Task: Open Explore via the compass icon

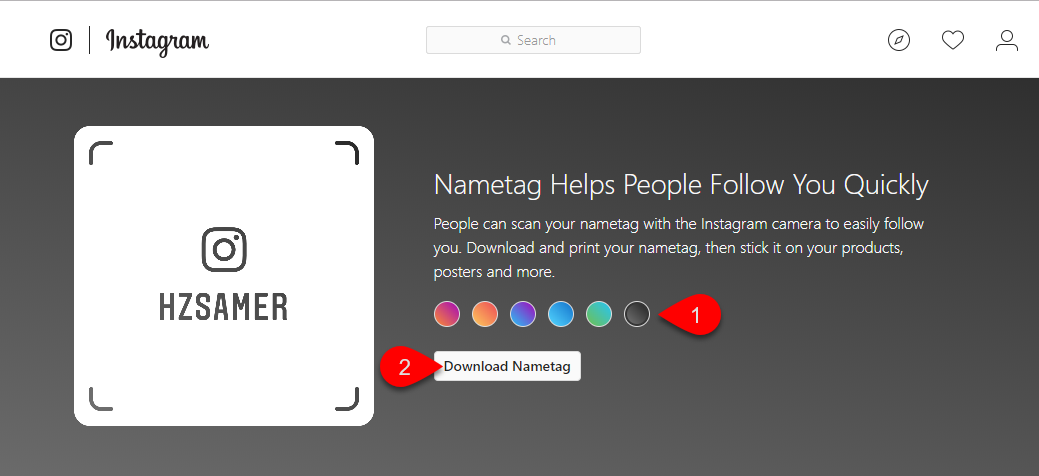Action: [x=899, y=40]
